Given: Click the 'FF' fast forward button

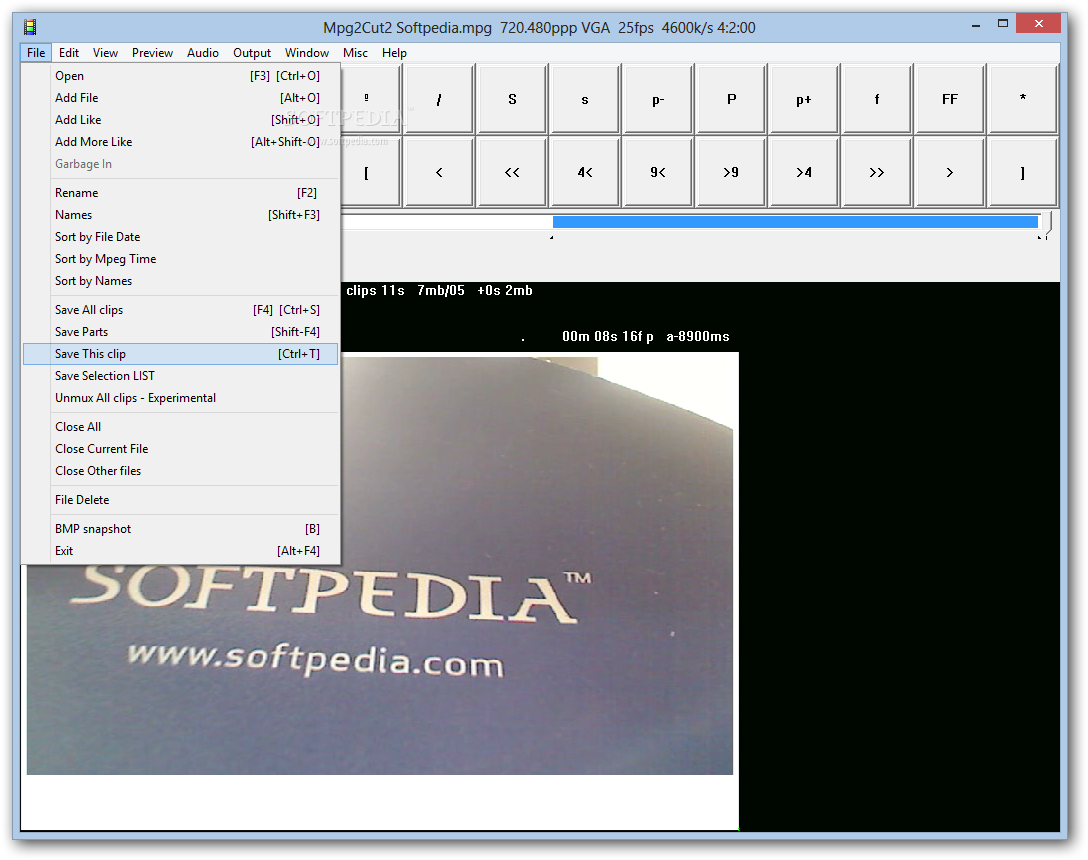Looking at the screenshot, I should (x=950, y=99).
